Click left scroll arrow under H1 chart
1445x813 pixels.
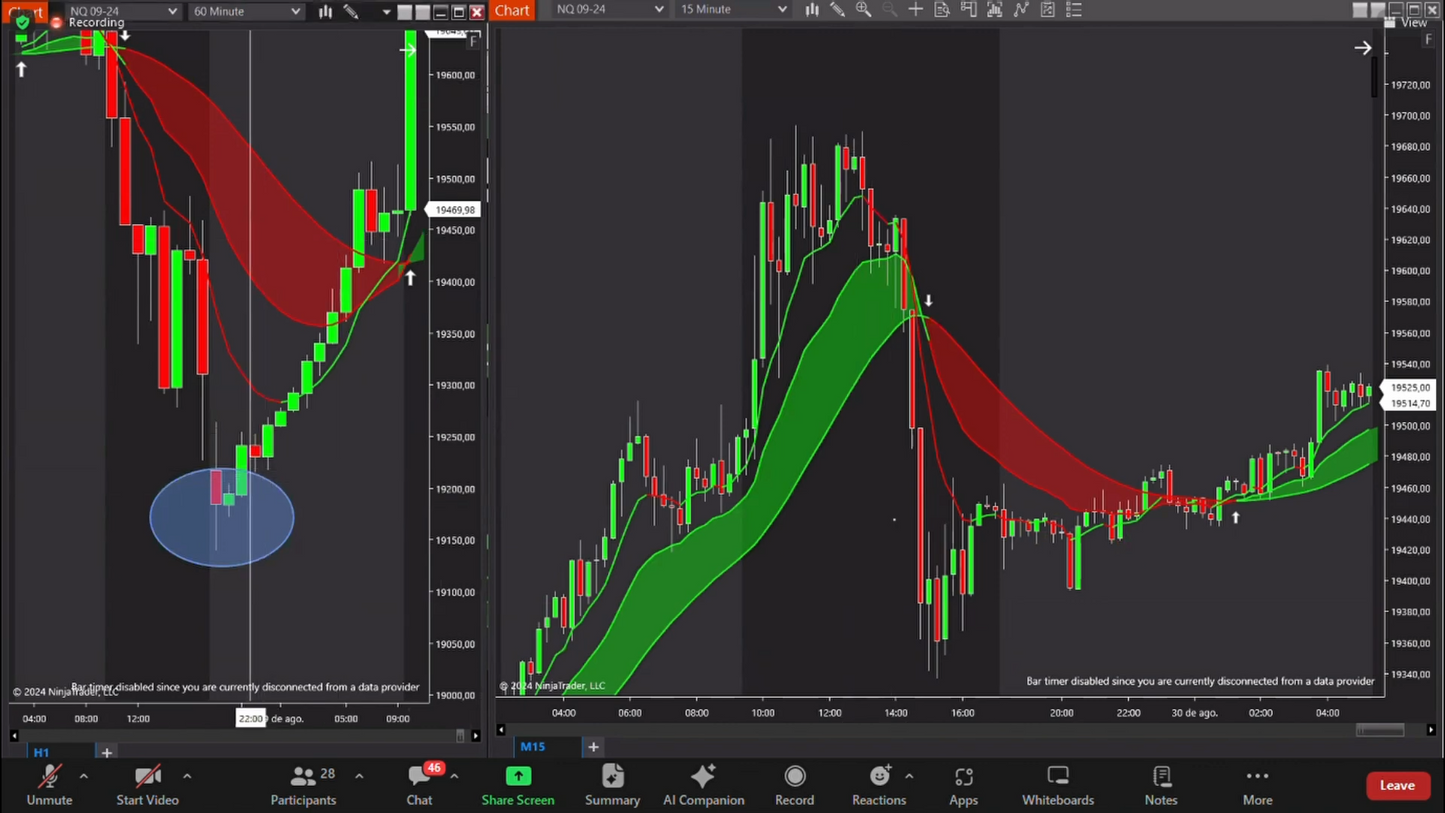coord(14,736)
